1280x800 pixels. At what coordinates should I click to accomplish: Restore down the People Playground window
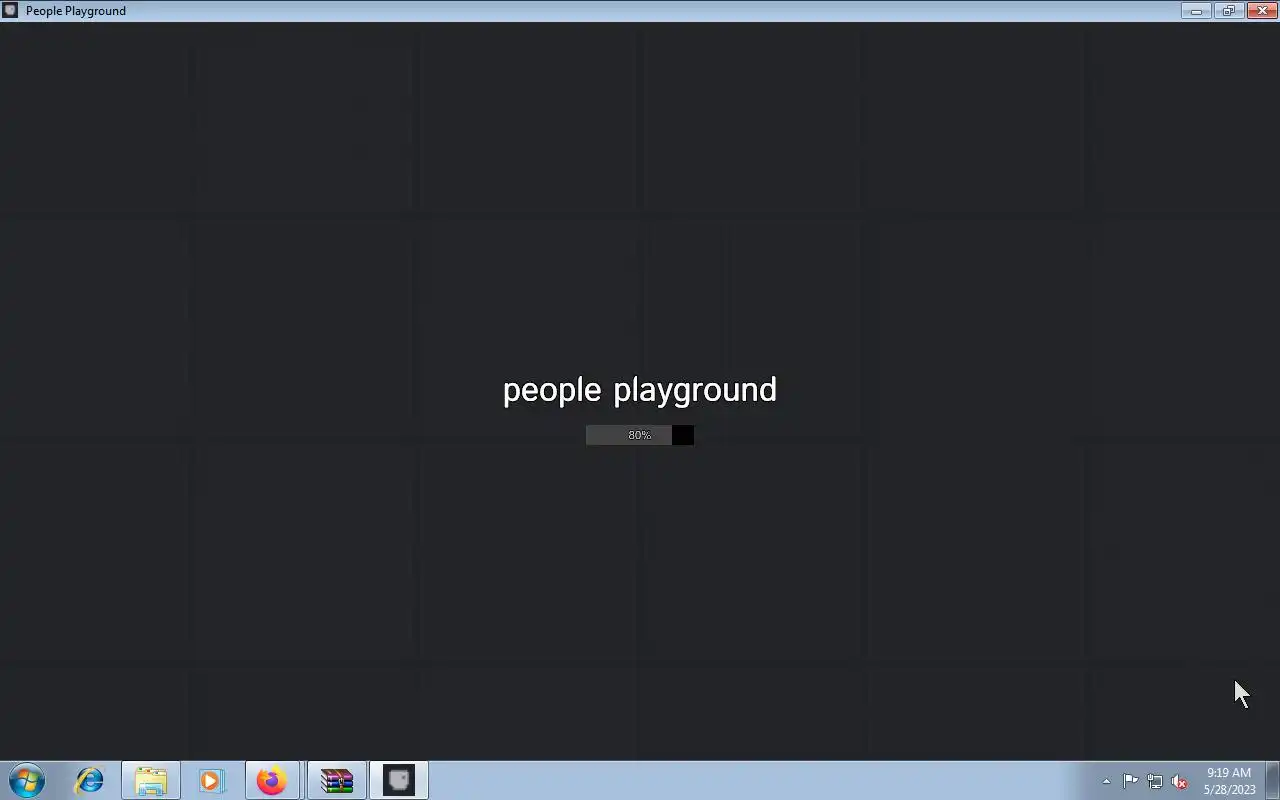pos(1228,10)
